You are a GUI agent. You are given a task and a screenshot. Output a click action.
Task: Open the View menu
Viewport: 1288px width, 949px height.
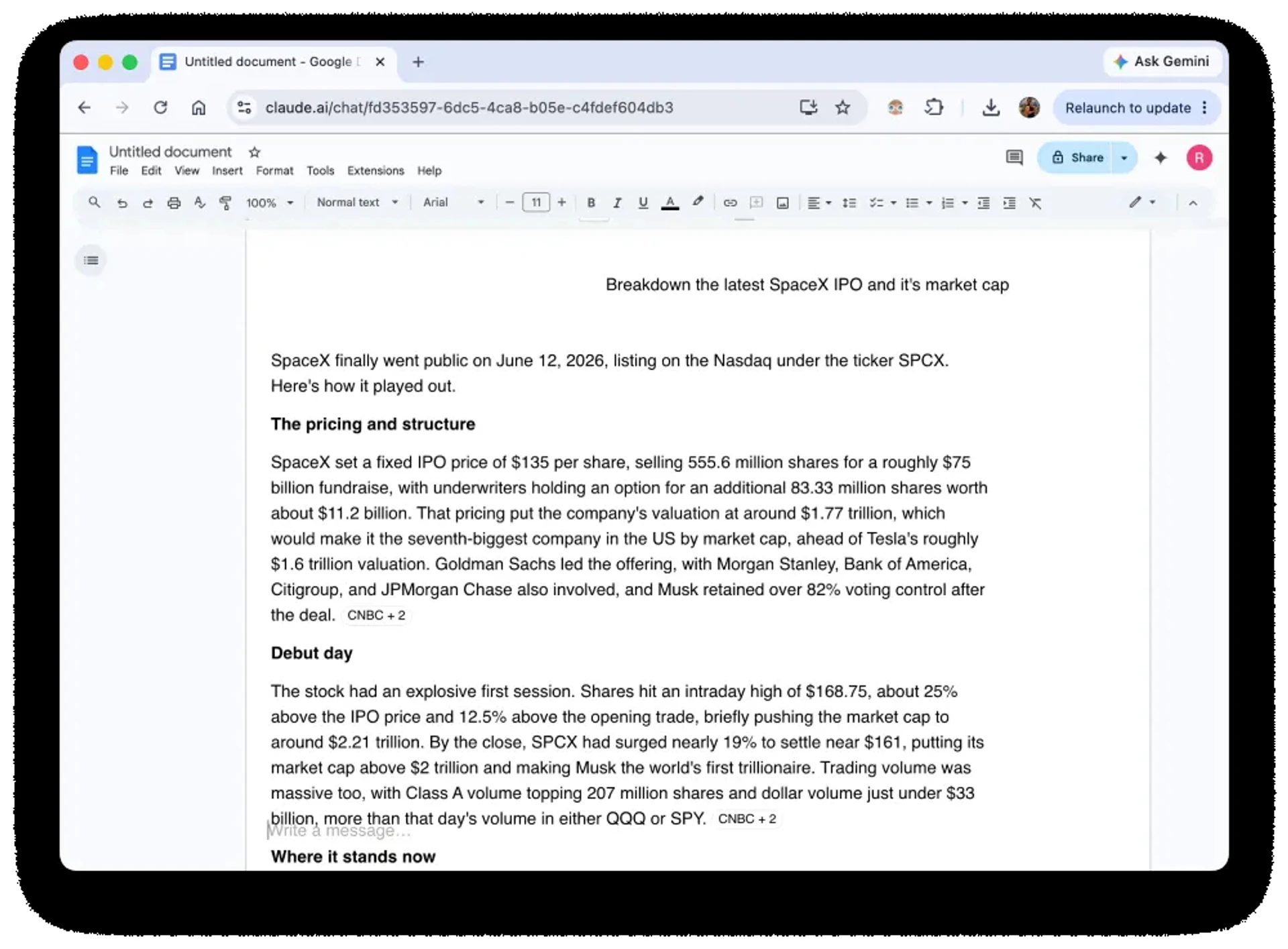point(186,170)
